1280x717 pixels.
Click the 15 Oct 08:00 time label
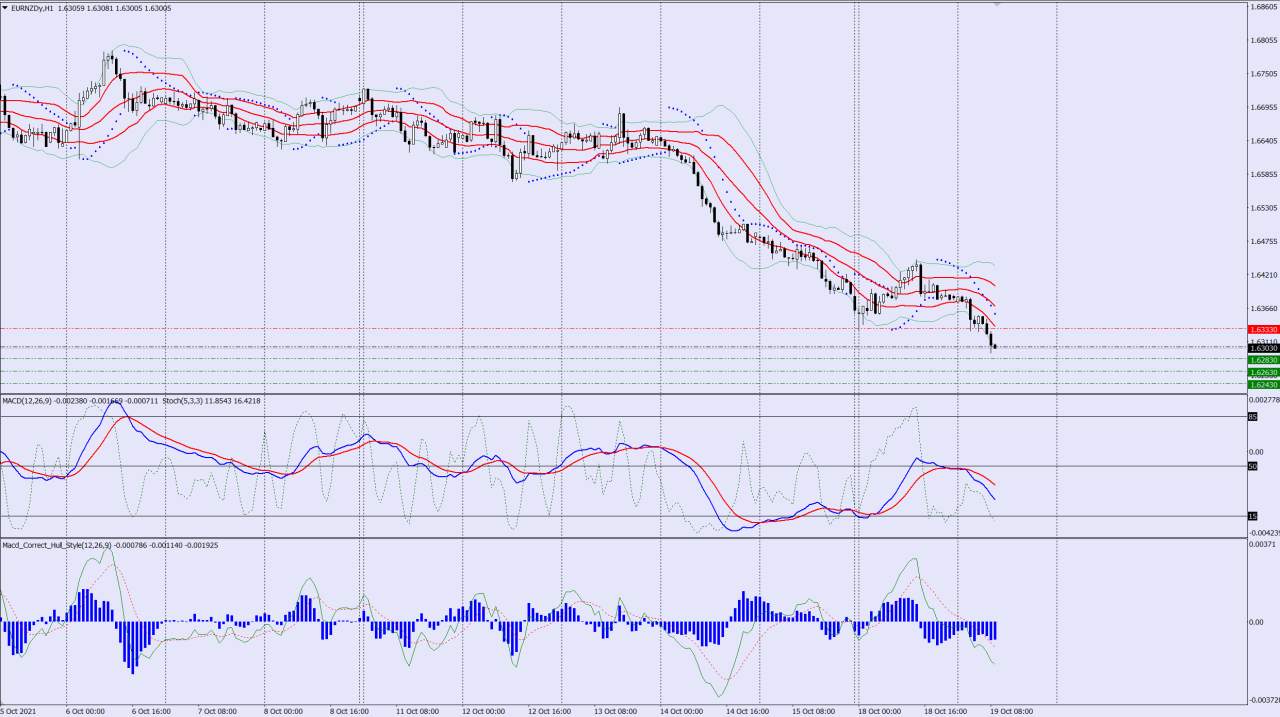pyautogui.click(x=813, y=711)
